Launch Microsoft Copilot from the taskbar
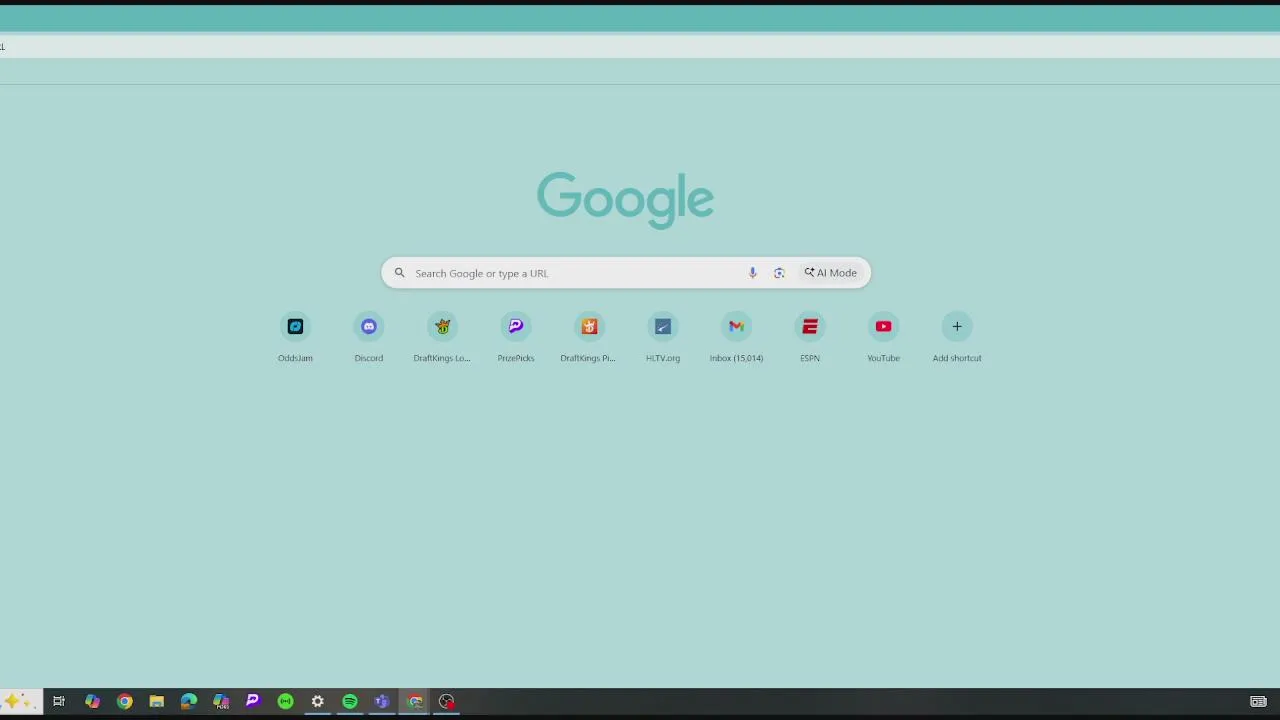This screenshot has width=1280, height=720. (92, 702)
